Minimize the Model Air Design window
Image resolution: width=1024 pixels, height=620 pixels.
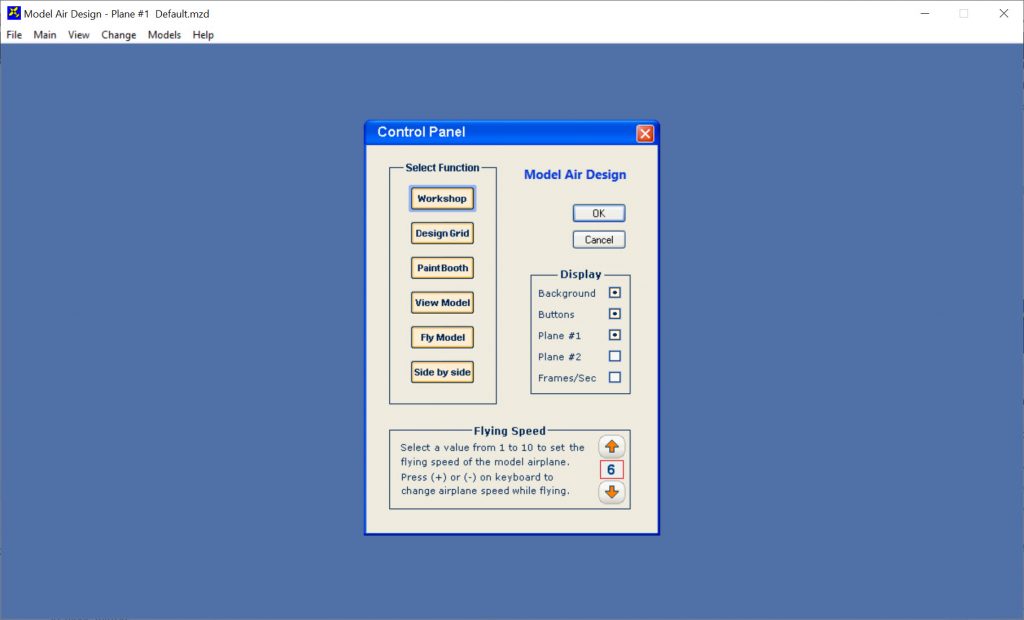[x=925, y=13]
